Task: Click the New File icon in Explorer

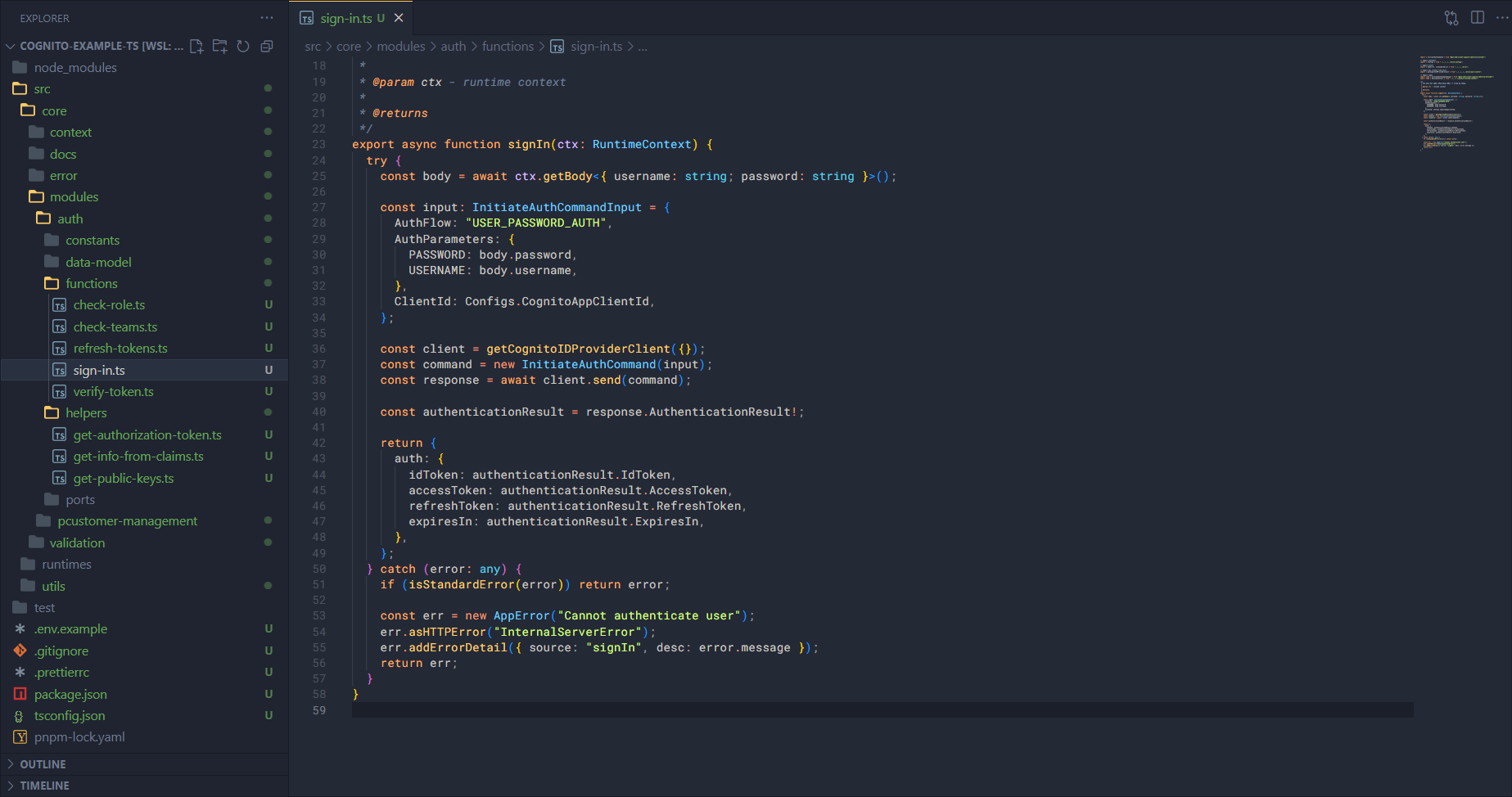Action: coord(196,46)
